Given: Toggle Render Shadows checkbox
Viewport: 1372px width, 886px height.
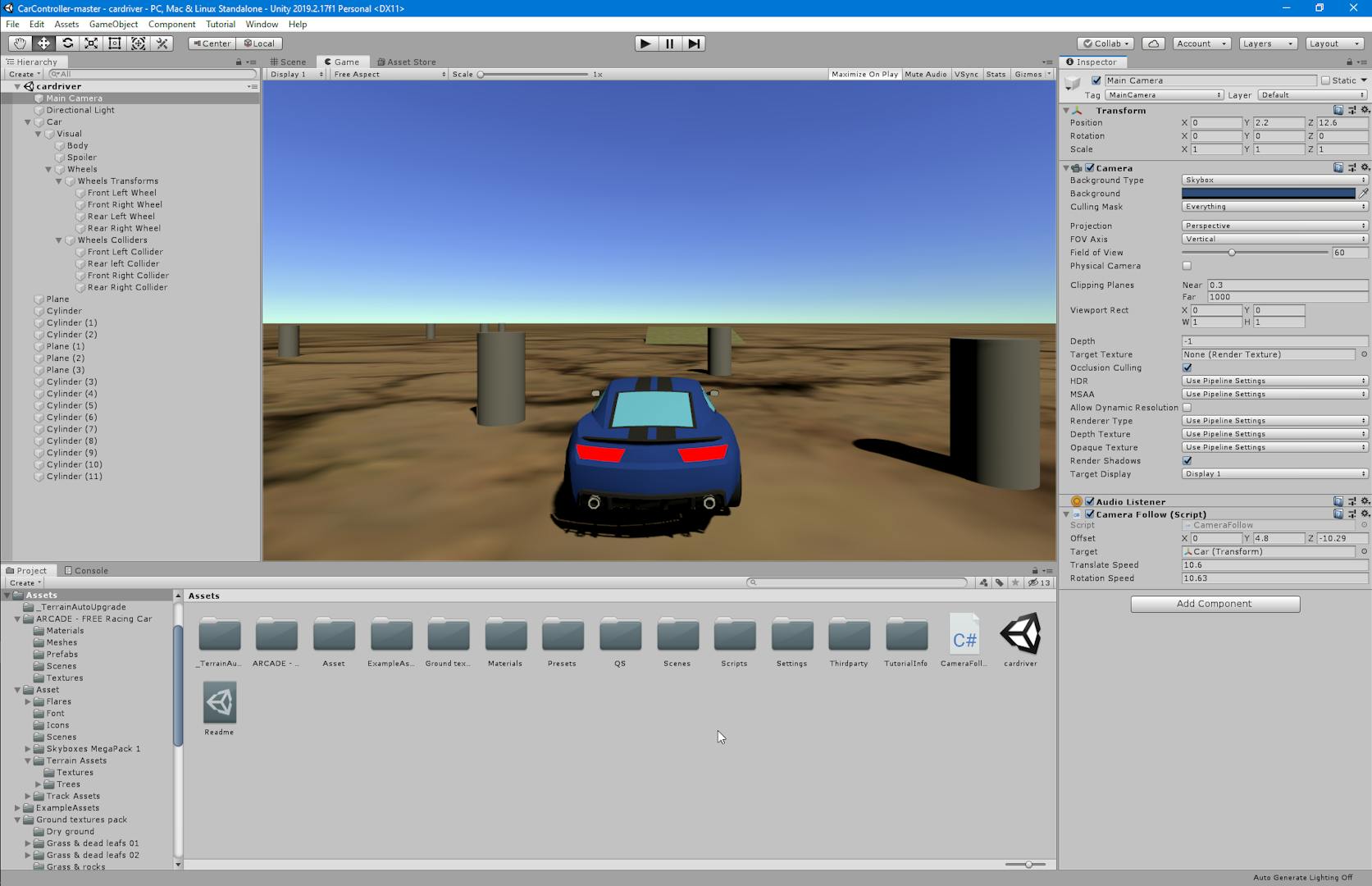Looking at the screenshot, I should coord(1187,461).
